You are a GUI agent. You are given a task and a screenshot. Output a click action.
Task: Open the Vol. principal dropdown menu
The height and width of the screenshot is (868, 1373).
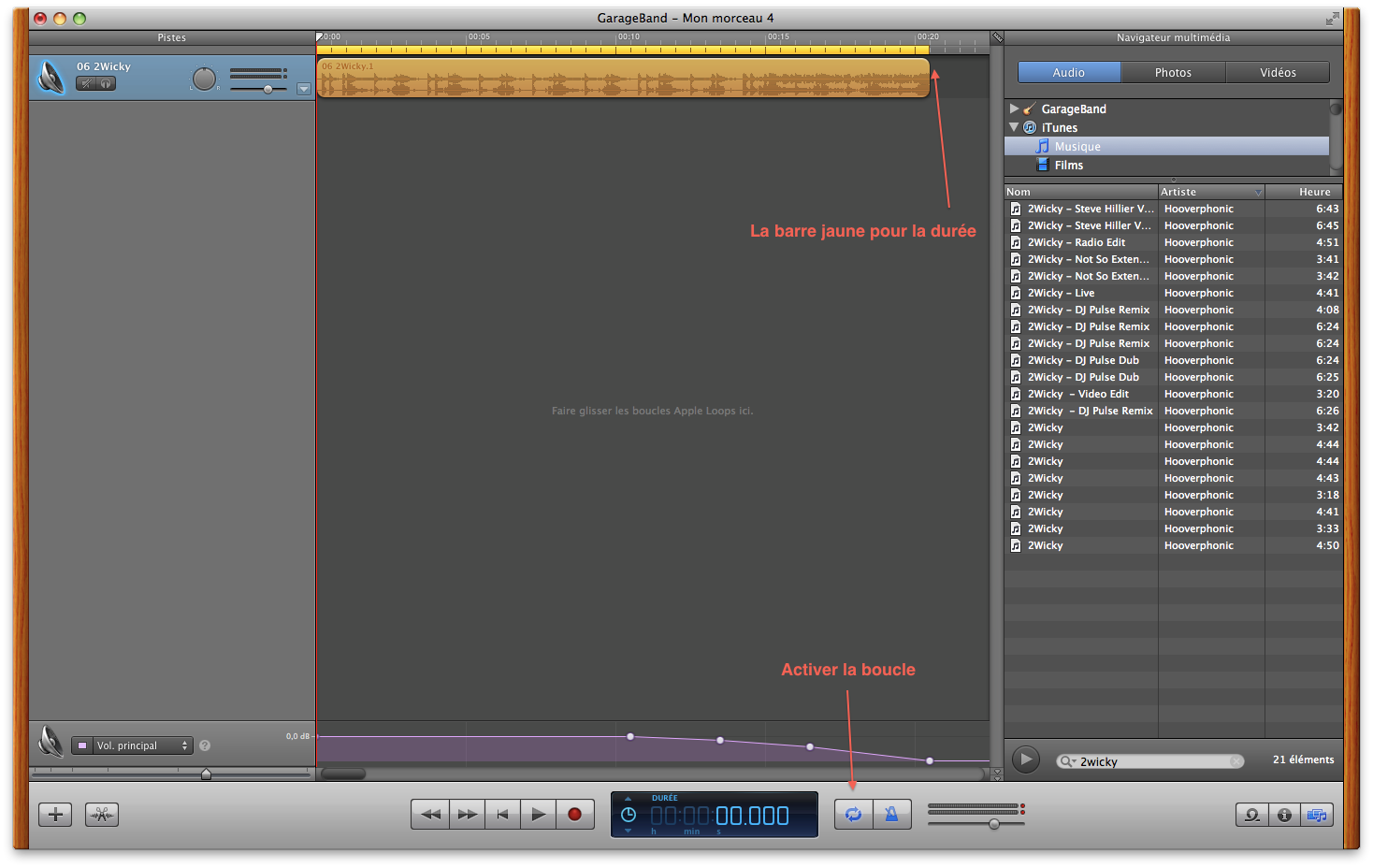click(x=133, y=745)
